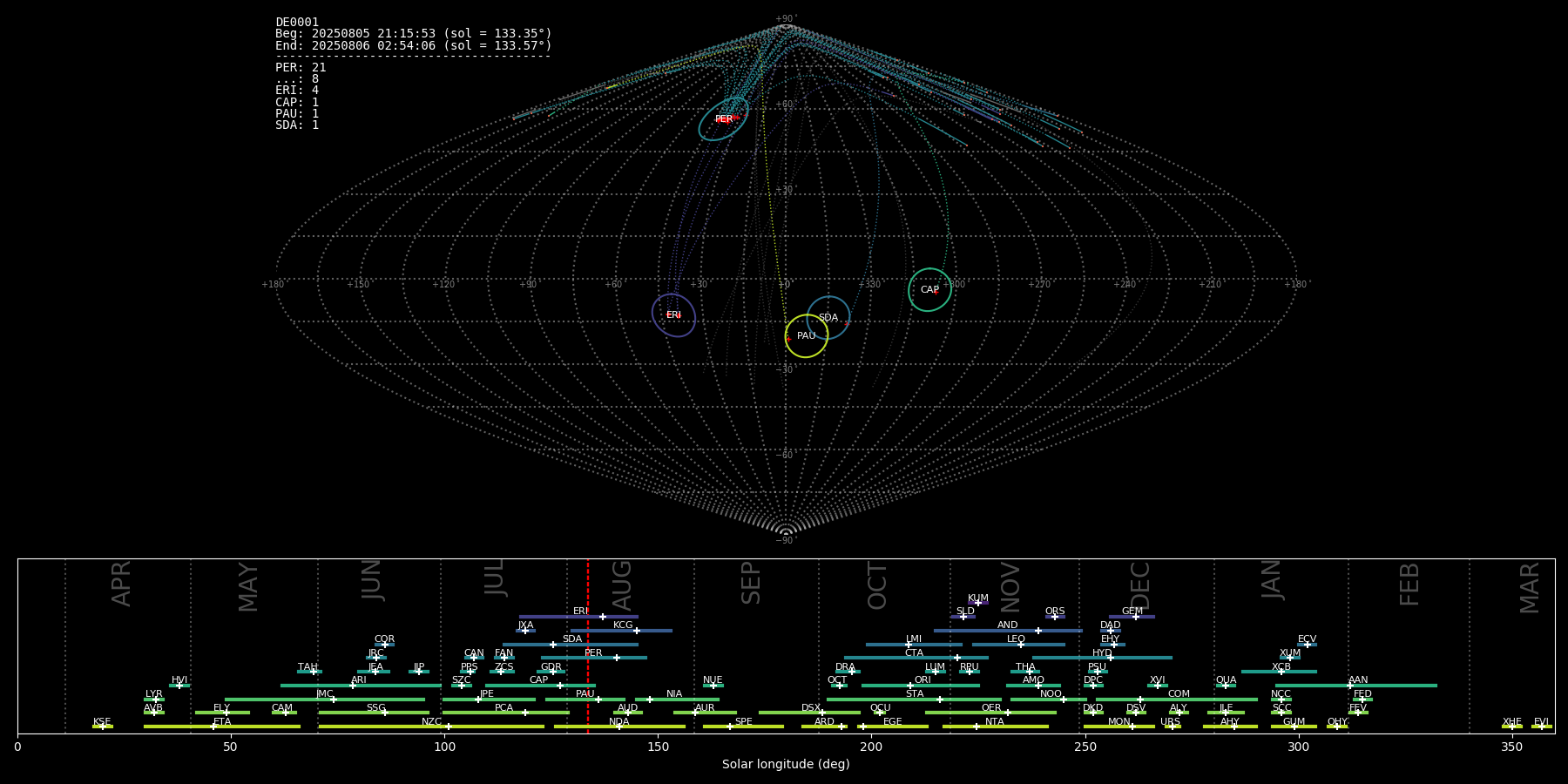This screenshot has height=784, width=1568.
Task: Select the green CAP radiant circle
Action: pyautogui.click(x=929, y=289)
